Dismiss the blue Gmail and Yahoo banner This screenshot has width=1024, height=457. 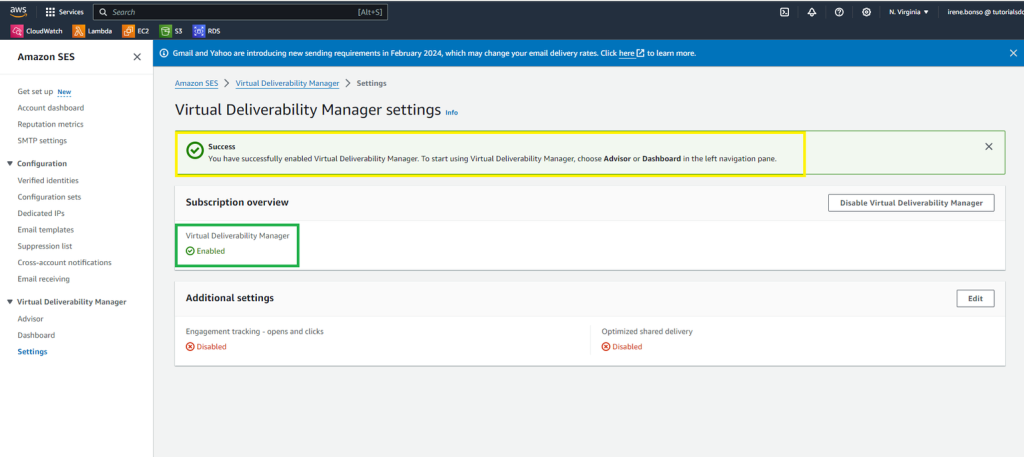click(x=1013, y=53)
